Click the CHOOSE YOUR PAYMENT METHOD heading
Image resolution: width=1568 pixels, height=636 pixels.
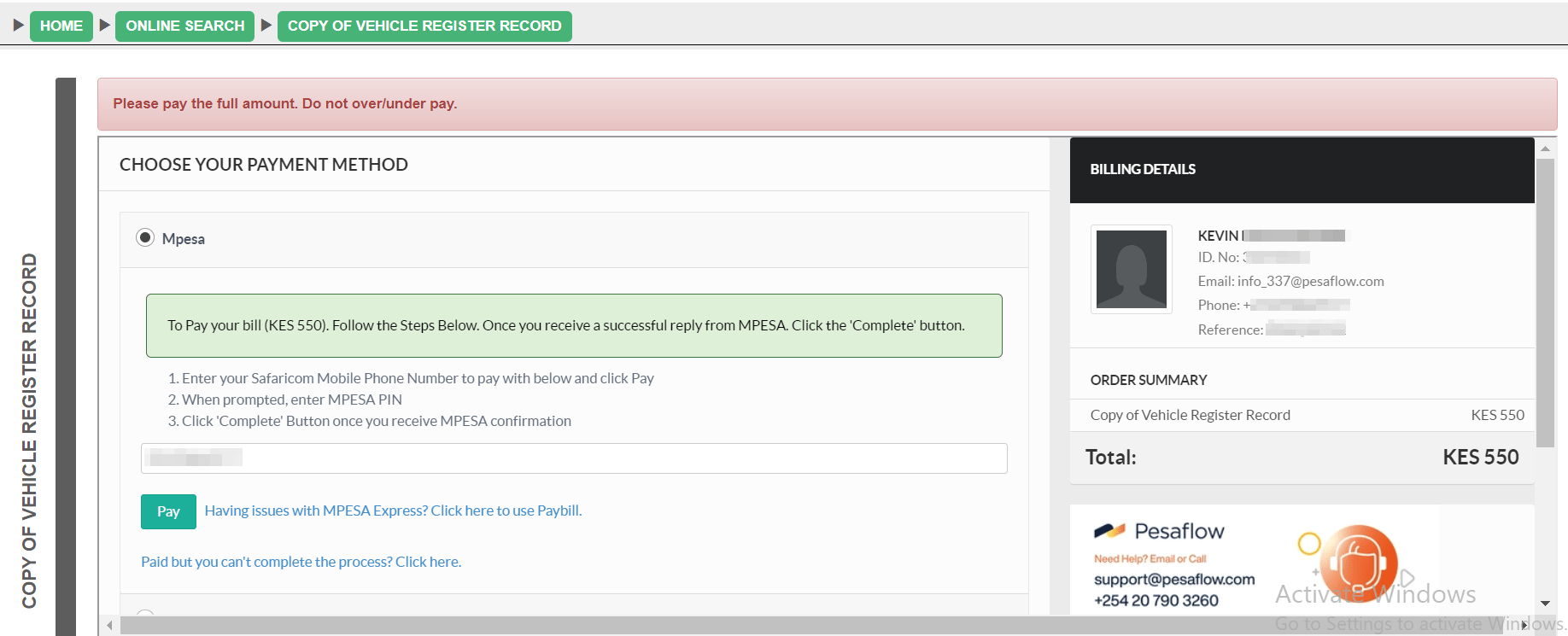(x=264, y=165)
